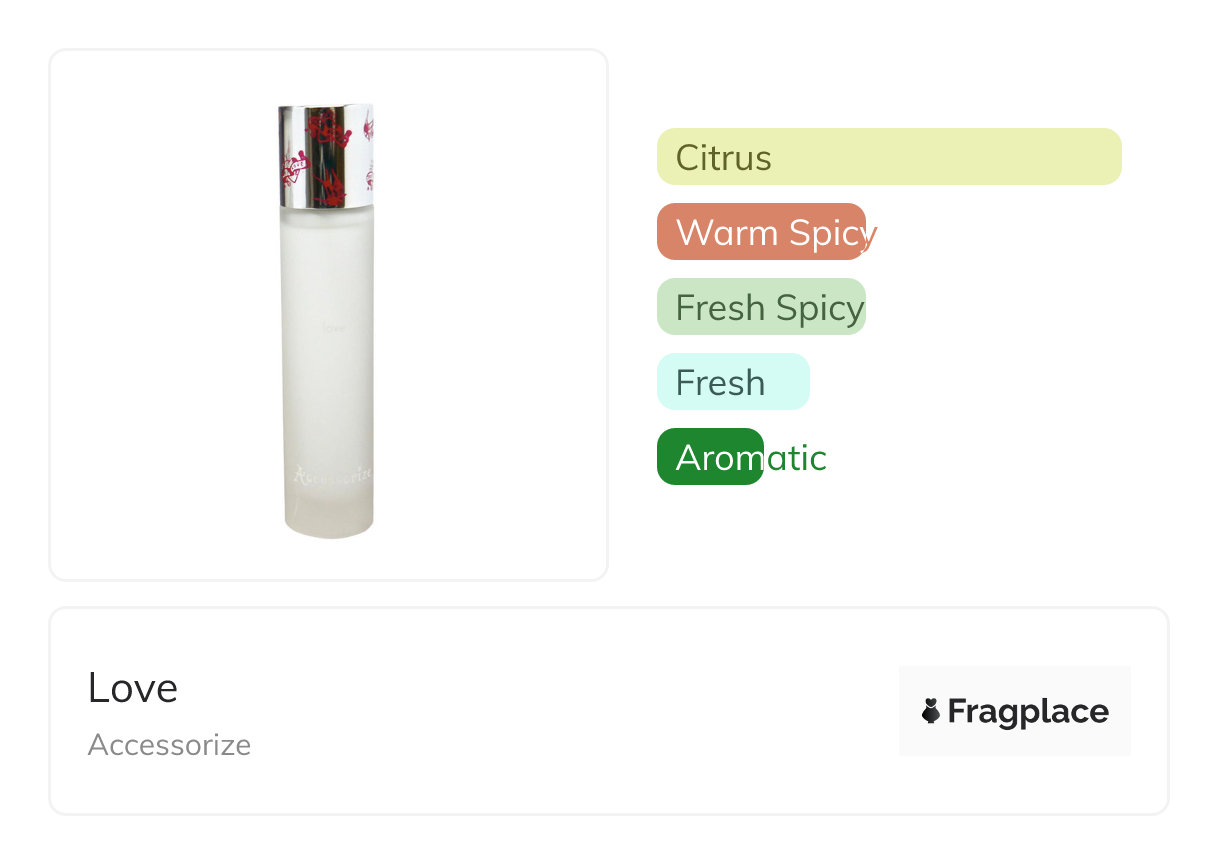The width and height of the screenshot is (1218, 864).
Task: Click the faint 'love' text on bottle
Action: pyautogui.click(x=334, y=327)
